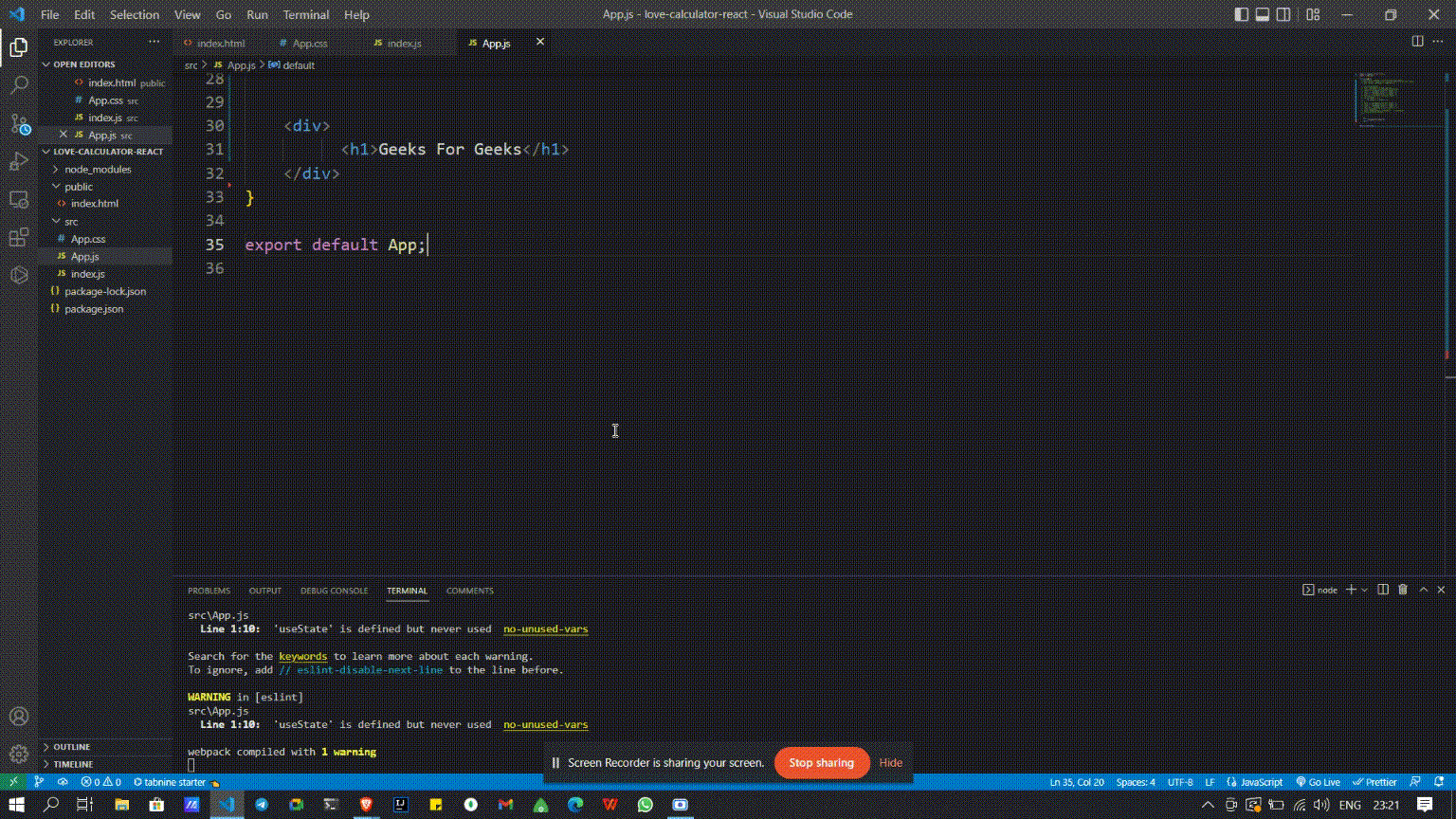Collapse the public folder

point(105,187)
